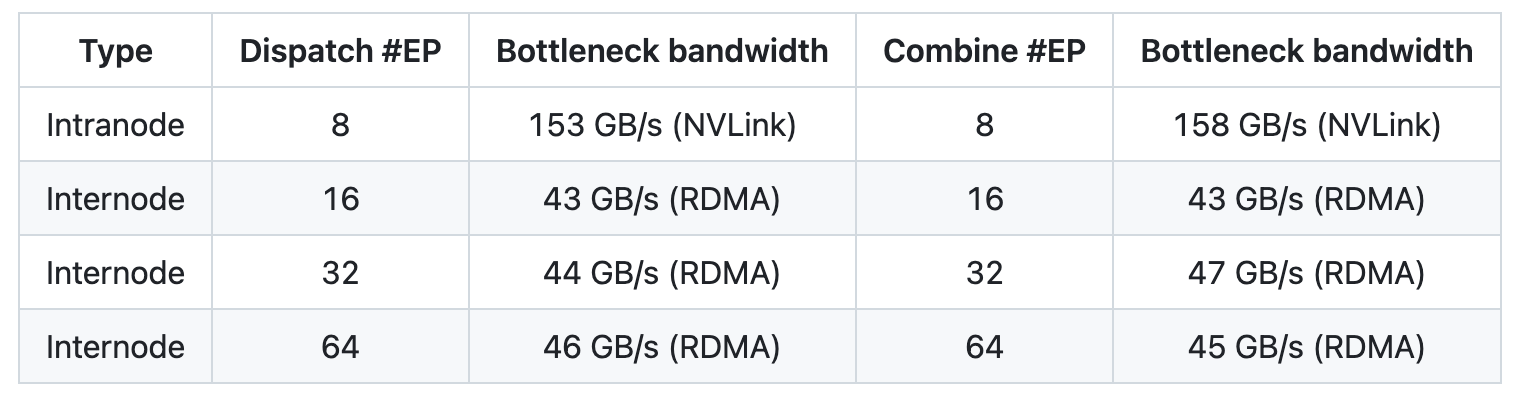Click Internode in the 64 EP row
Screen dimensions: 1522x400
[x=115, y=347]
